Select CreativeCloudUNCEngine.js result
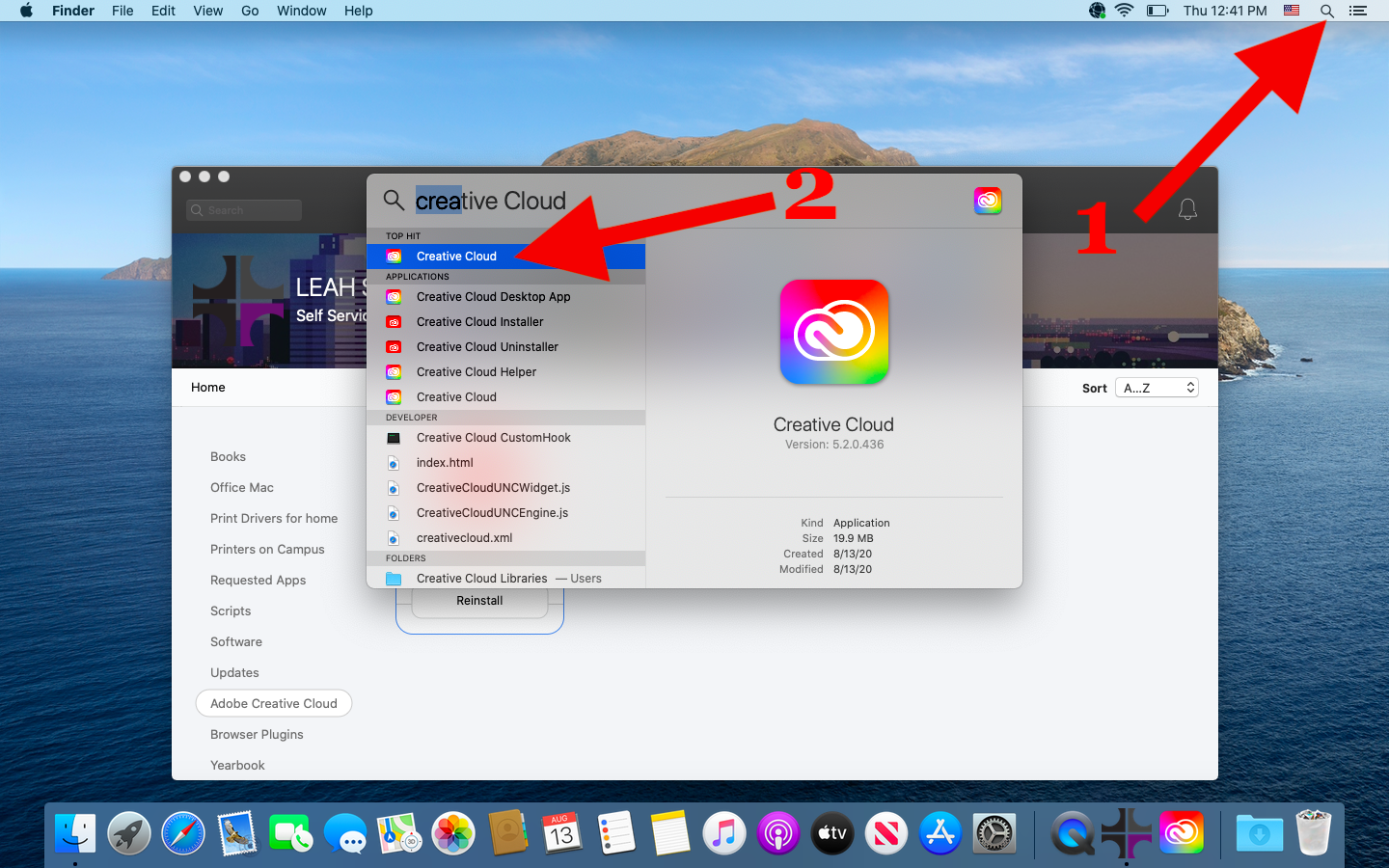This screenshot has width=1389, height=868. pyautogui.click(x=505, y=513)
